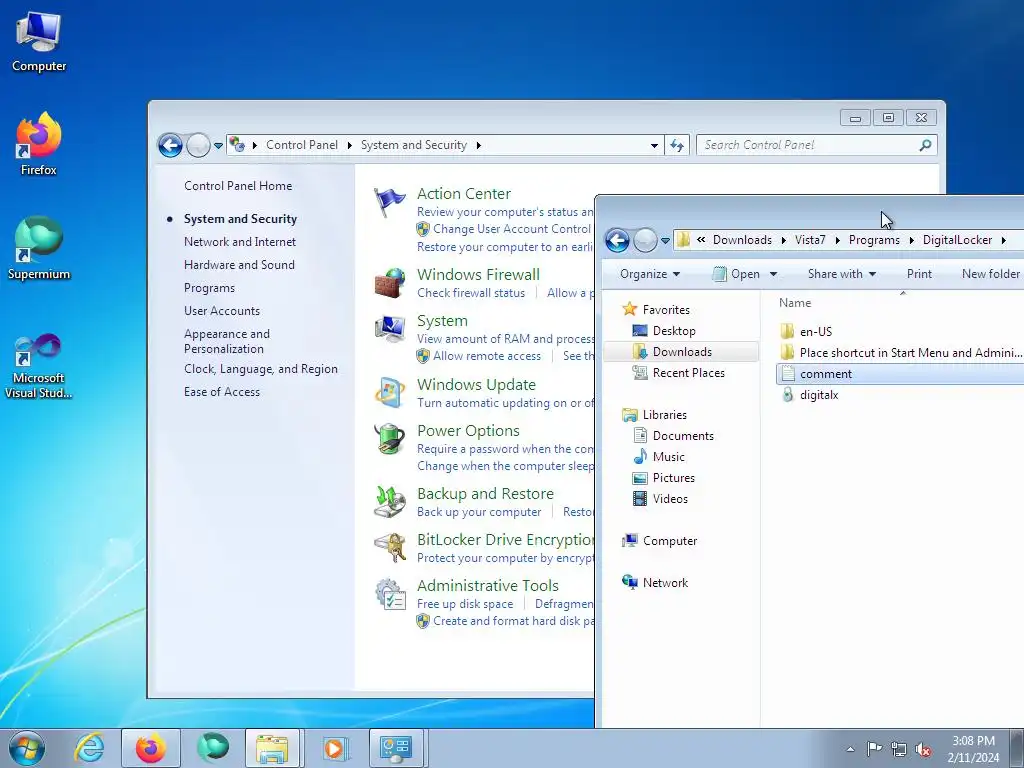Image resolution: width=1024 pixels, height=768 pixels.
Task: Open the Computer desktop icon
Action: [39, 42]
